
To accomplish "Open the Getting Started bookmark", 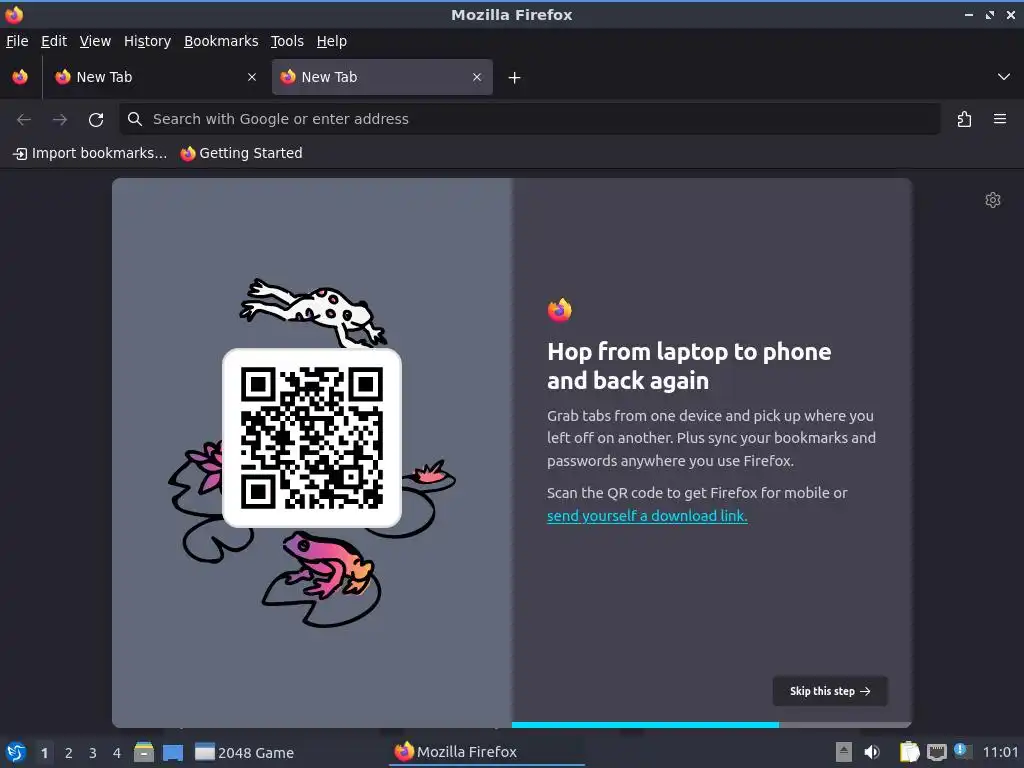I will tap(242, 153).
